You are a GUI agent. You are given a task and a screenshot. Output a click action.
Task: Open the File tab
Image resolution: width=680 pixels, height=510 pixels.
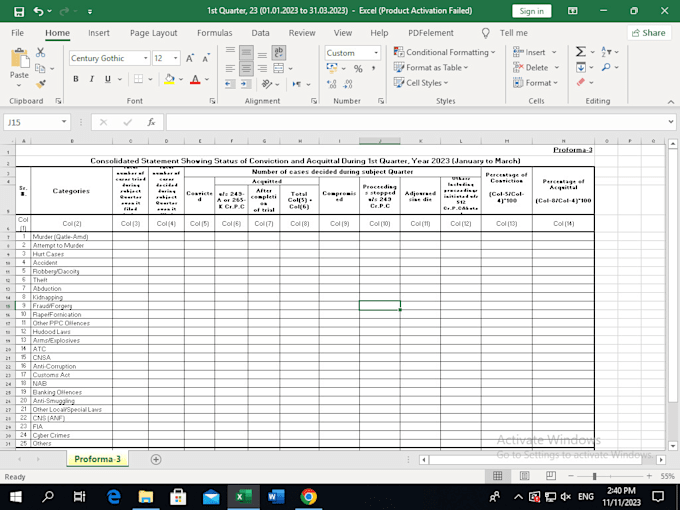pos(17,33)
